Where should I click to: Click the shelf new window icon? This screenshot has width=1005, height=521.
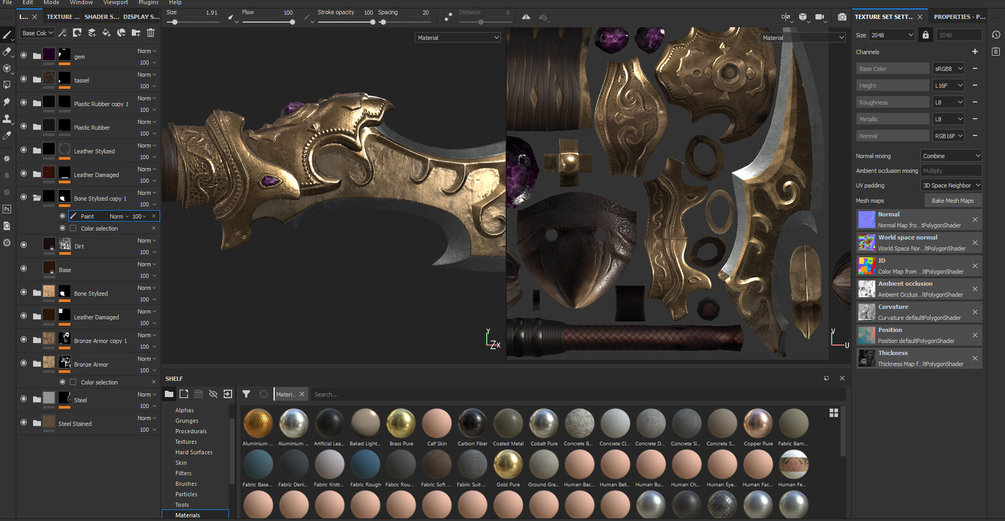pos(184,394)
